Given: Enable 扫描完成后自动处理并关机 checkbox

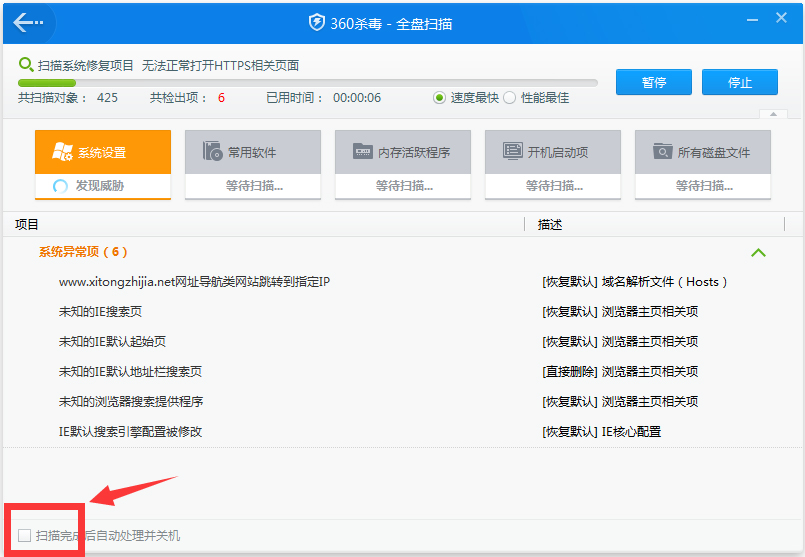Looking at the screenshot, I should (25, 536).
